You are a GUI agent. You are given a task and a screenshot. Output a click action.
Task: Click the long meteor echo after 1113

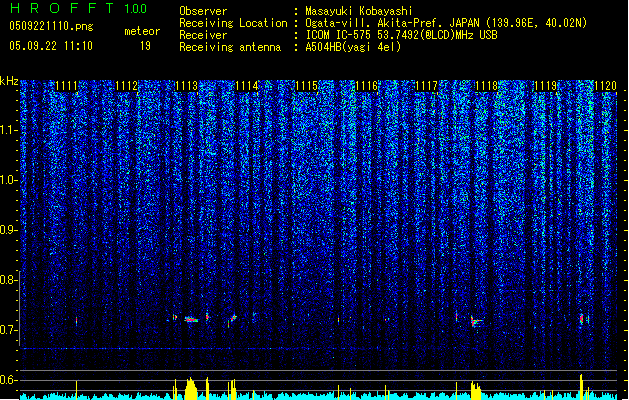click(x=191, y=319)
